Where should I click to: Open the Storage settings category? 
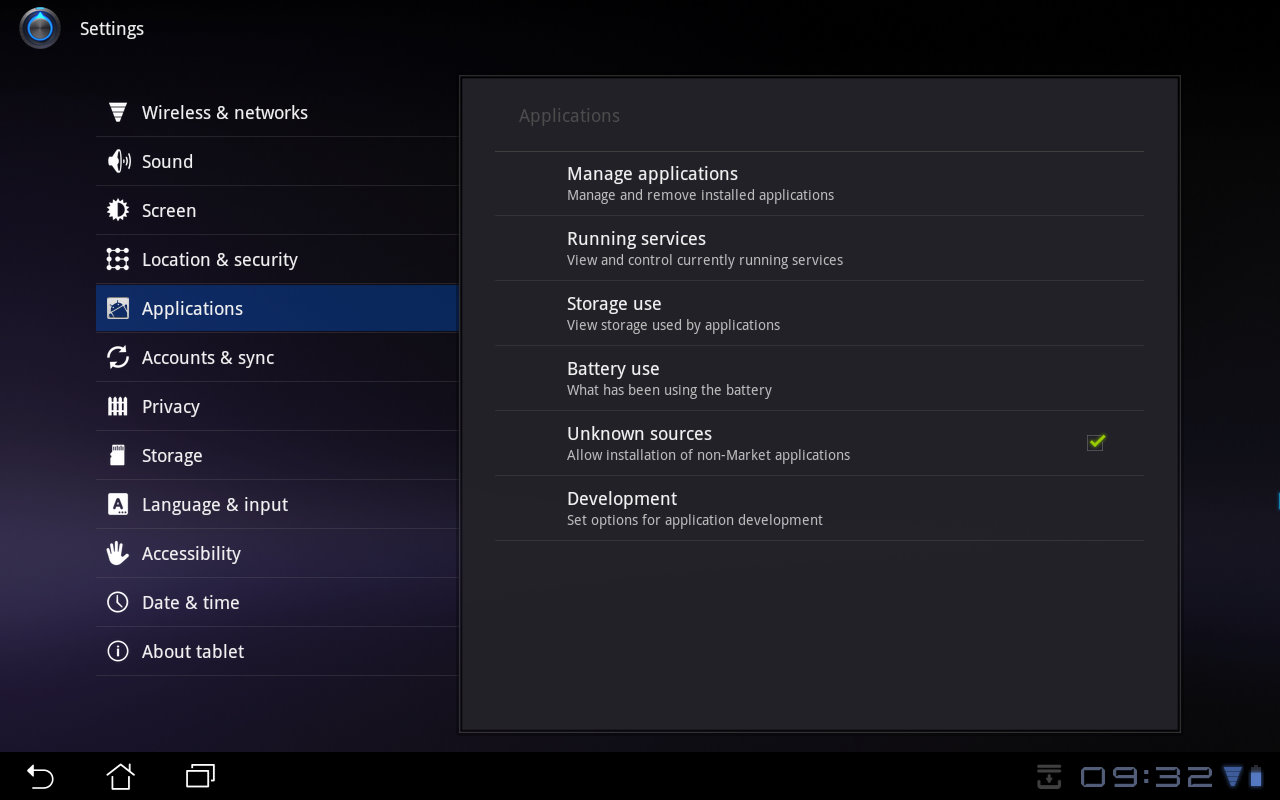point(277,455)
